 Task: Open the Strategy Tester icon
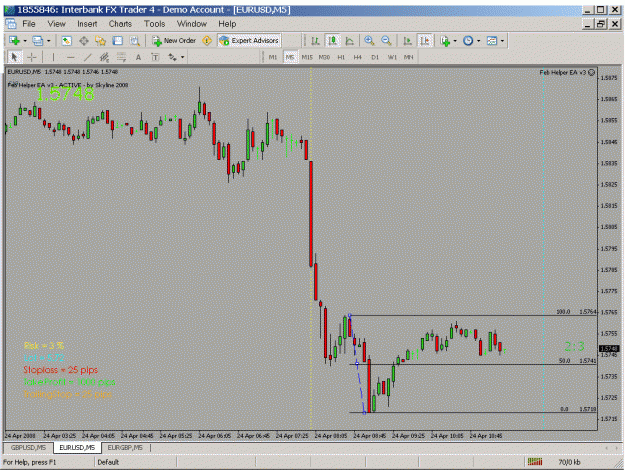pos(135,41)
